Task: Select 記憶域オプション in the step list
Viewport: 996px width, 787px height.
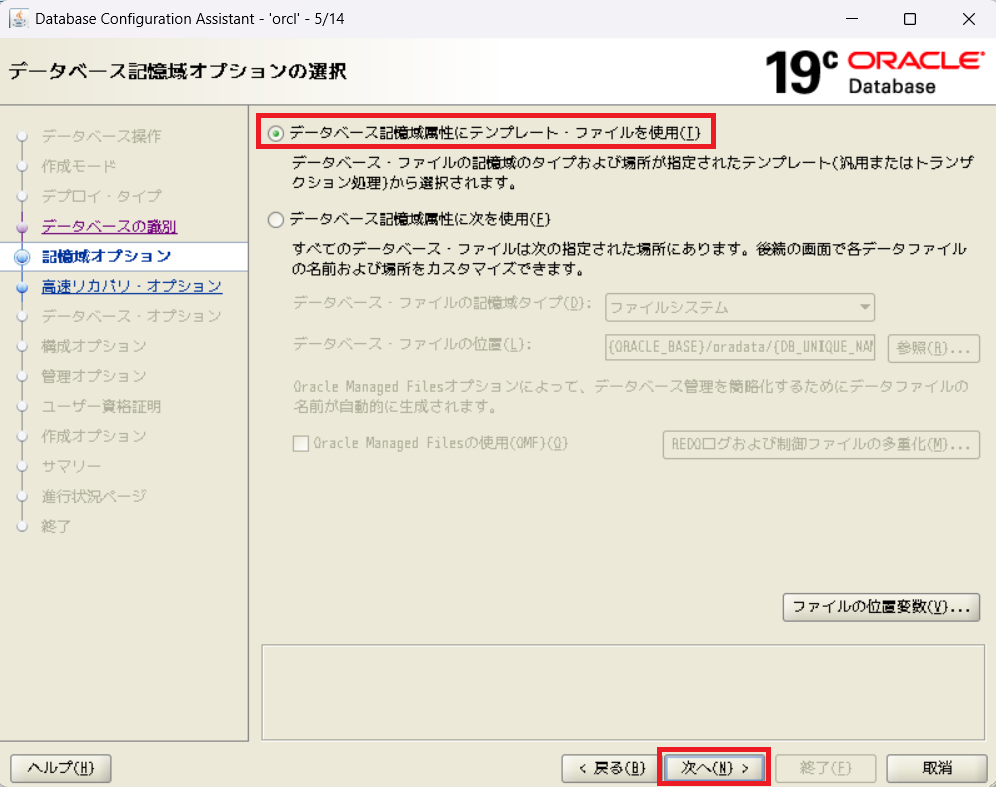Action: click(x=106, y=257)
